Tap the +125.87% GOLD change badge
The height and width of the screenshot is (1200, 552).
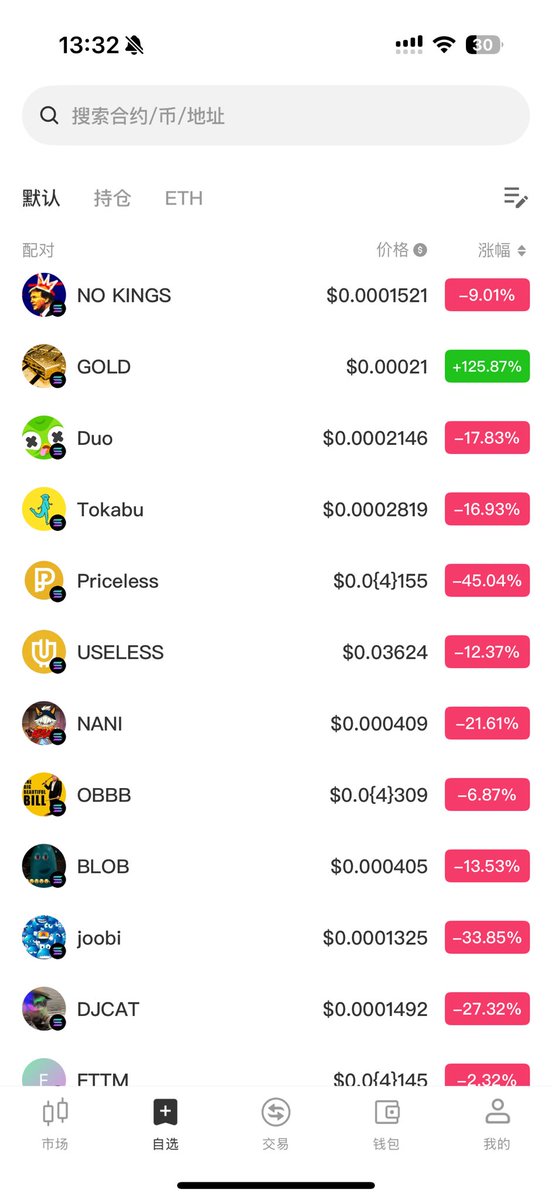tap(487, 366)
